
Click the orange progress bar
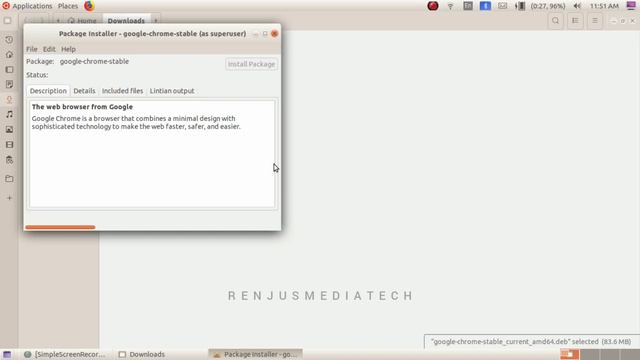[x=60, y=227]
